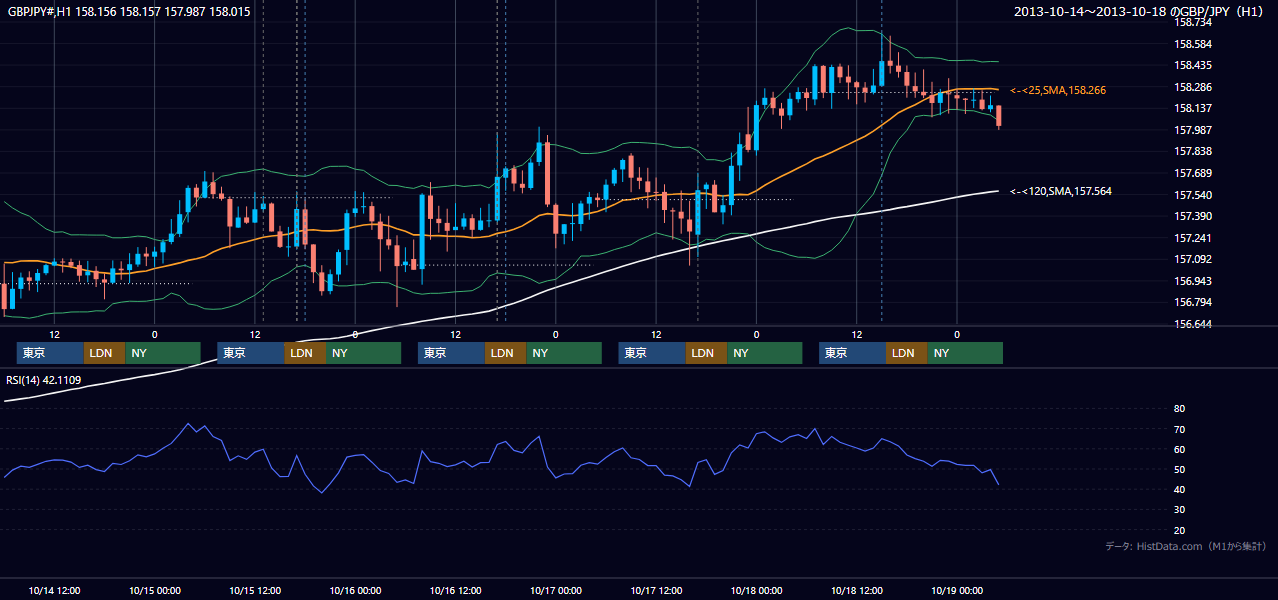This screenshot has width=1278, height=600.
Task: Click the 10/19 00:00 time axis label
Action: [x=957, y=590]
